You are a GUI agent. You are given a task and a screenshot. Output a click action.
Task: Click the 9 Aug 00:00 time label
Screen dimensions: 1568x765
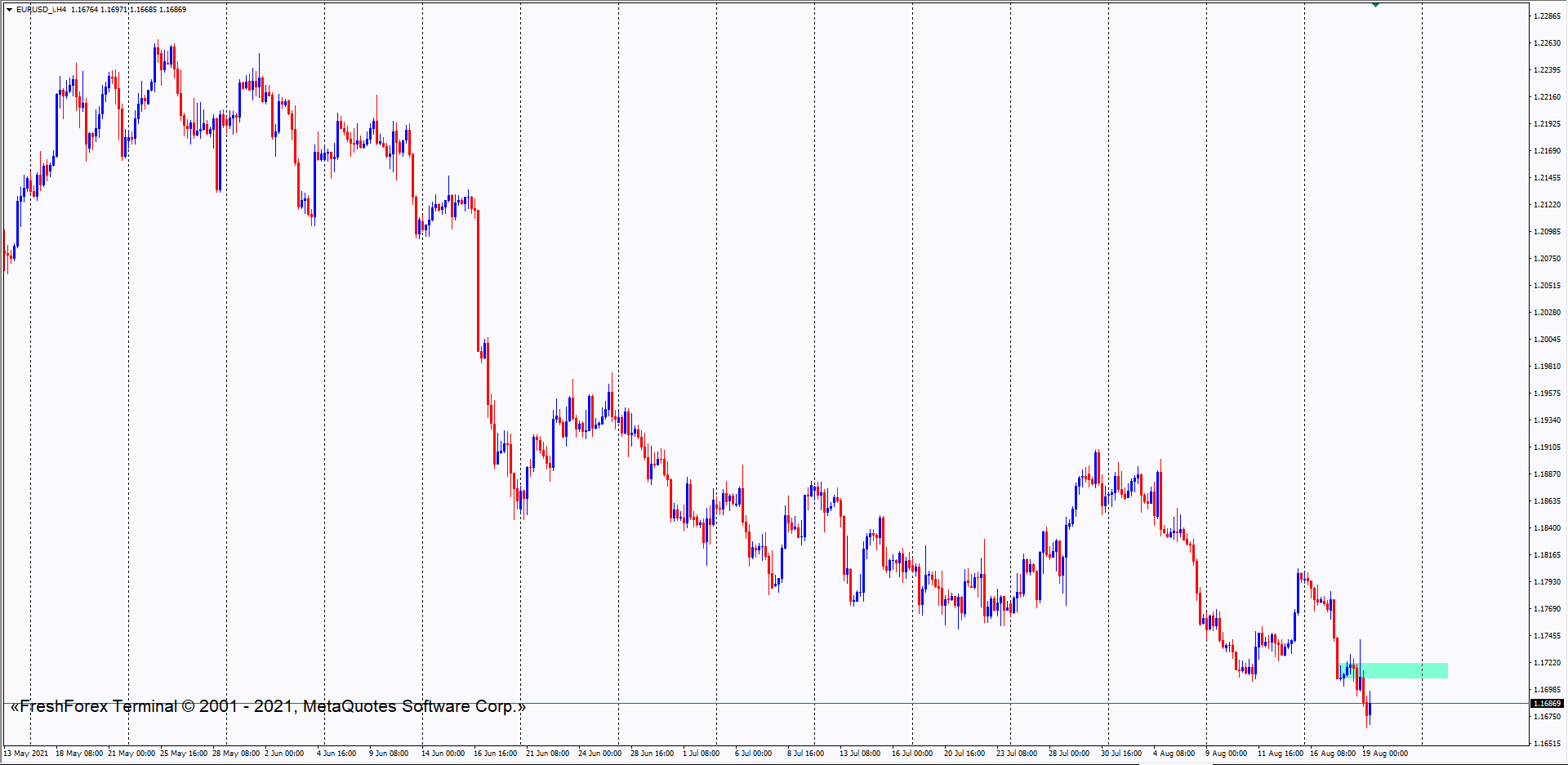coord(1226,754)
